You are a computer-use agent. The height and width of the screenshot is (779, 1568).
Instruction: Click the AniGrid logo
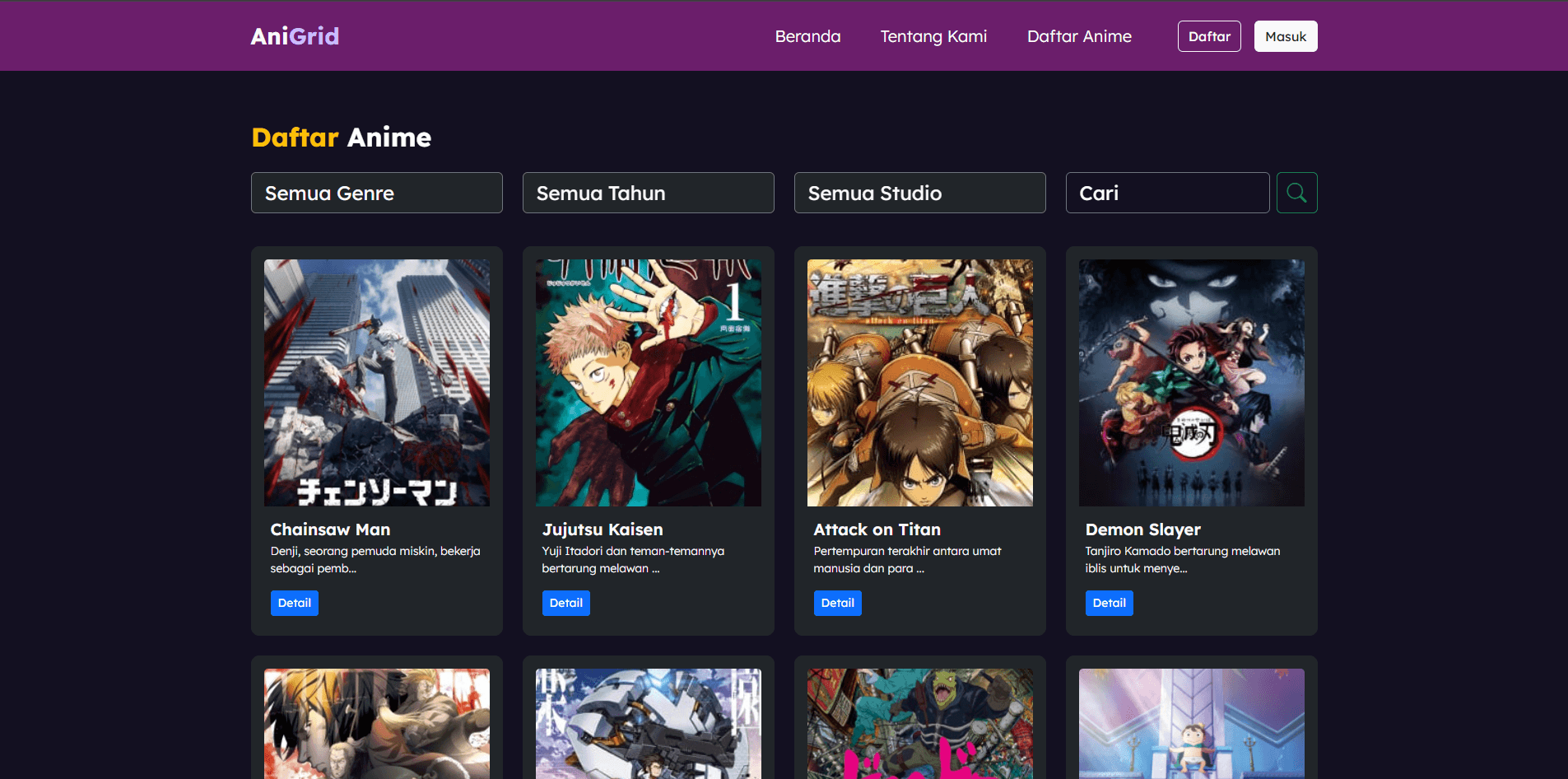(x=295, y=36)
